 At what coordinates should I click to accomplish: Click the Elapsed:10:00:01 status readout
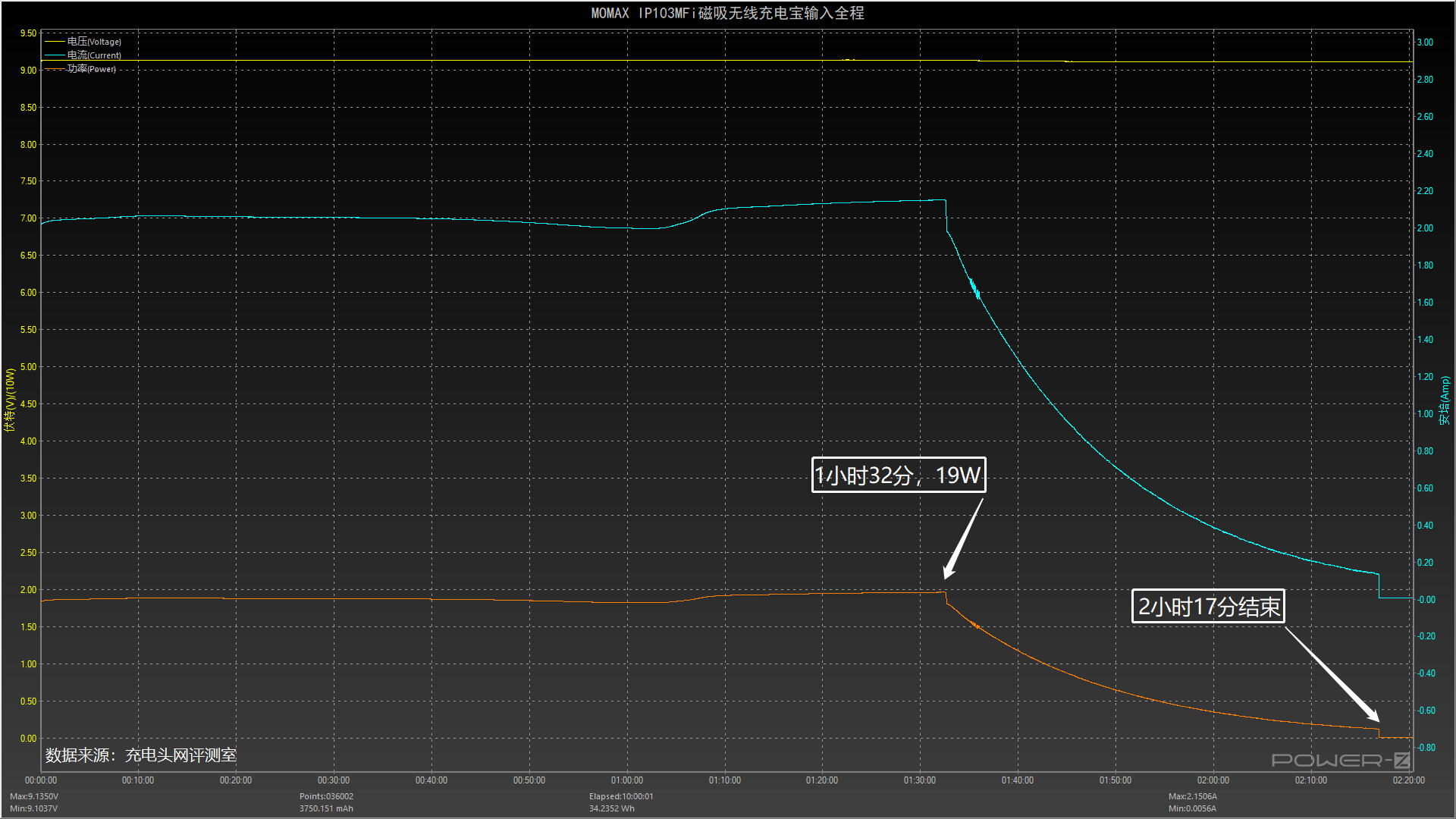[x=621, y=796]
